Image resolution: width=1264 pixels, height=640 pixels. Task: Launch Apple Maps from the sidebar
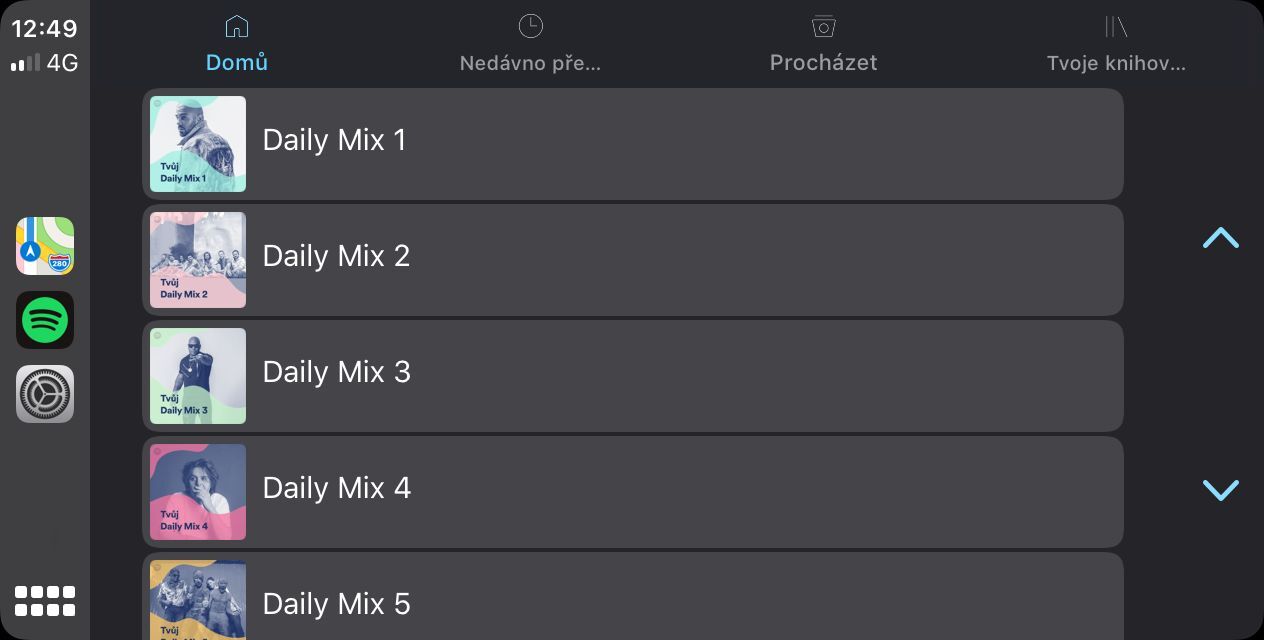coord(45,246)
